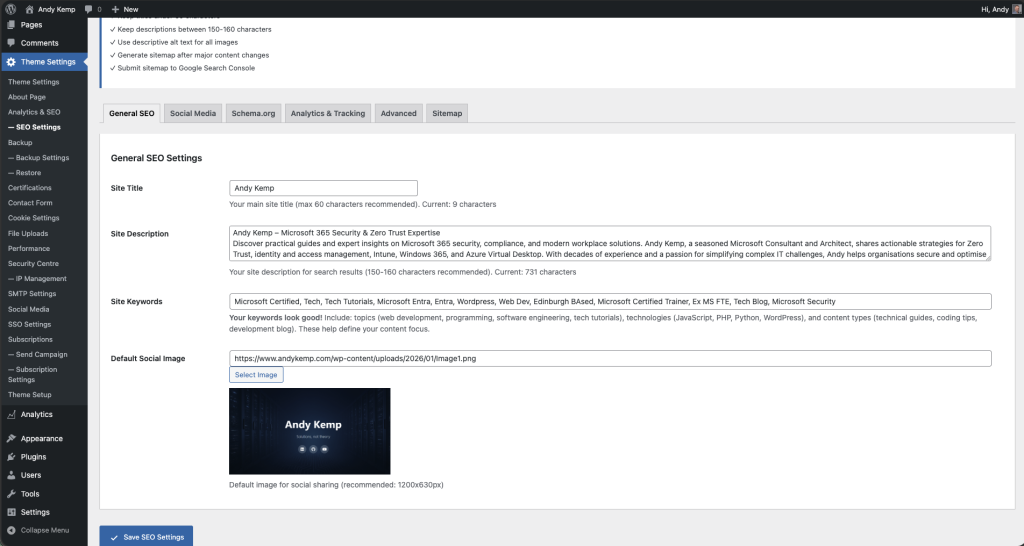
Task: Click the Plugins plug icon
Action: pyautogui.click(x=11, y=457)
